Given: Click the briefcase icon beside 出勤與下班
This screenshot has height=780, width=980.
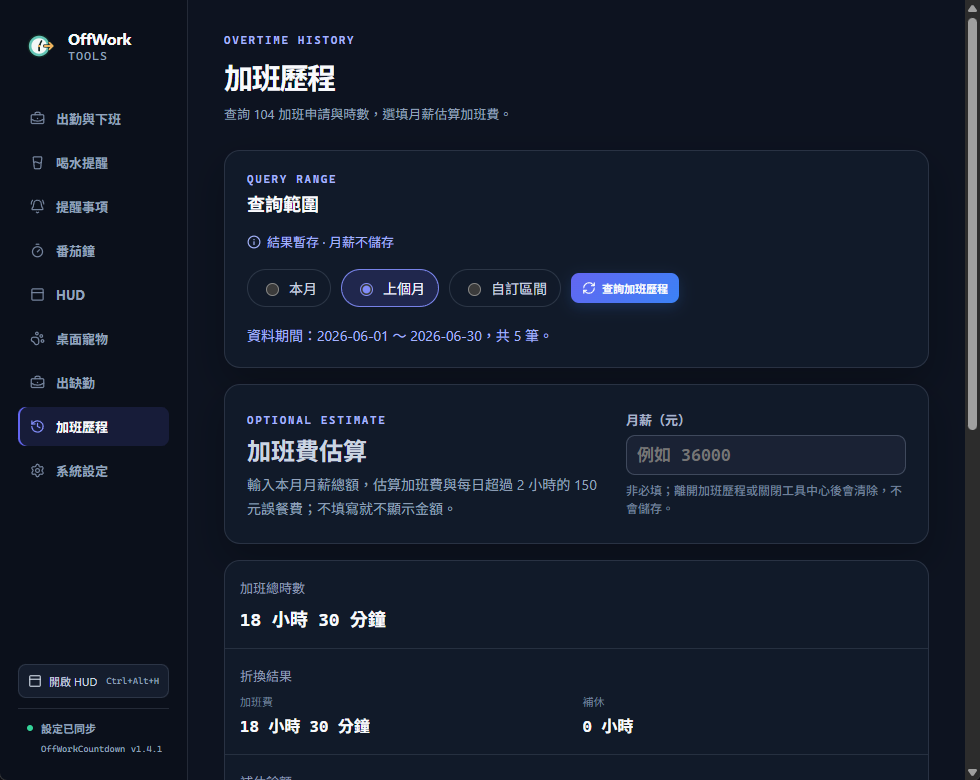Looking at the screenshot, I should pyautogui.click(x=38, y=118).
